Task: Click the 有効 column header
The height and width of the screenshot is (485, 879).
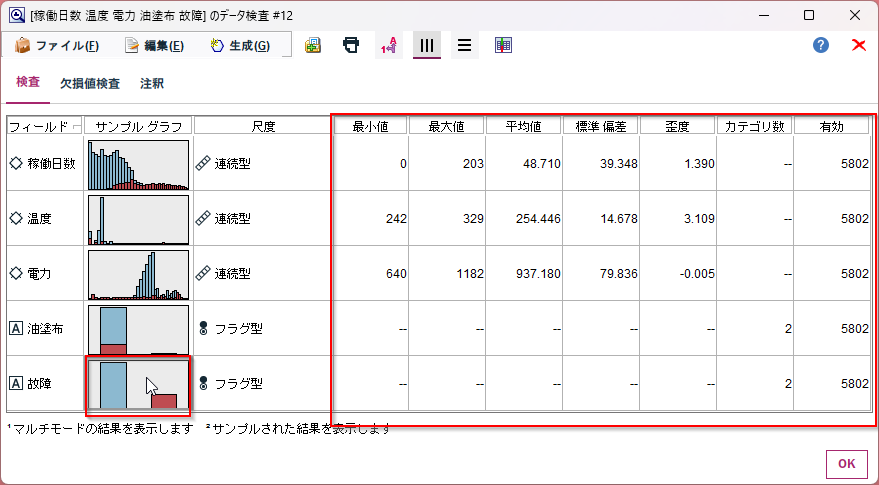Action: tap(831, 126)
